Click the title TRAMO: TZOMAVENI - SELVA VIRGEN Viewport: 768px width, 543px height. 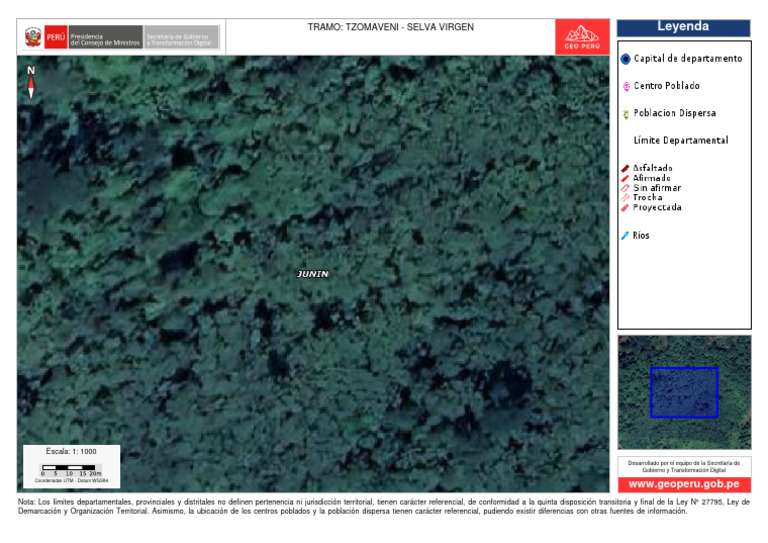tap(390, 27)
